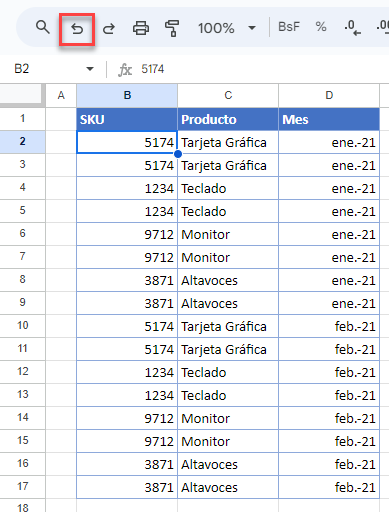Click the Producto header cell
The height and width of the screenshot is (512, 389).
(x=228, y=119)
